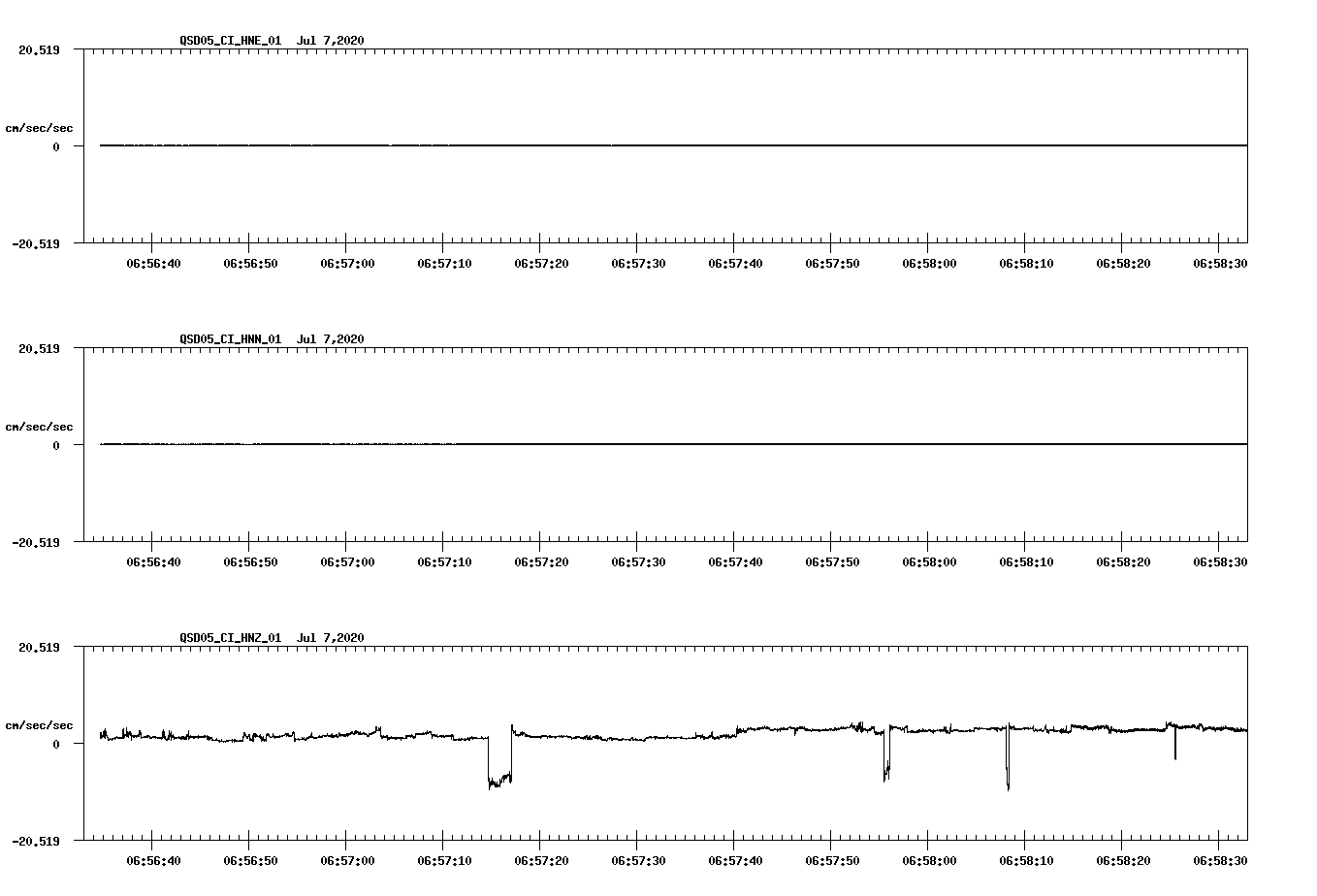Click the Jul 7,2020 date on HNZ plot
The width and height of the screenshot is (1317, 896).
tap(331, 638)
